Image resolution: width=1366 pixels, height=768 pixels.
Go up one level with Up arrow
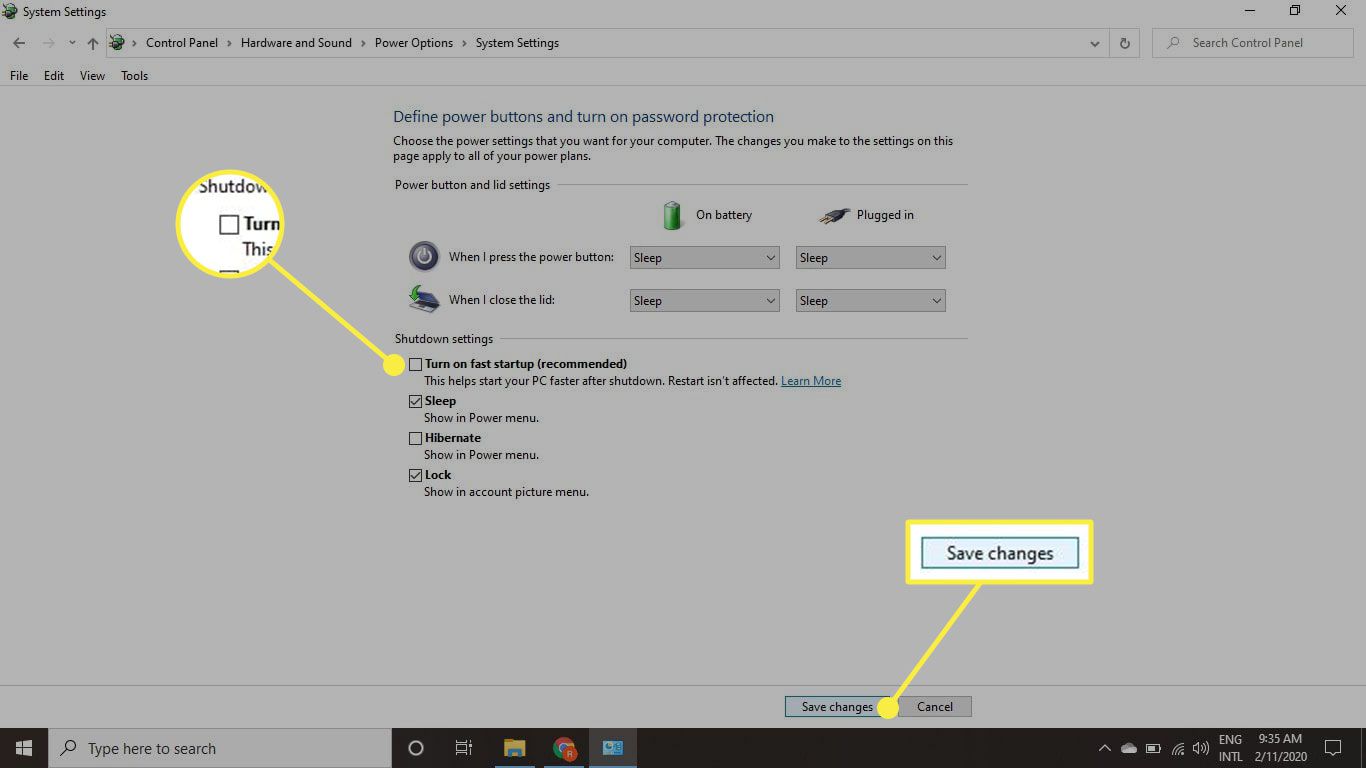coord(93,43)
